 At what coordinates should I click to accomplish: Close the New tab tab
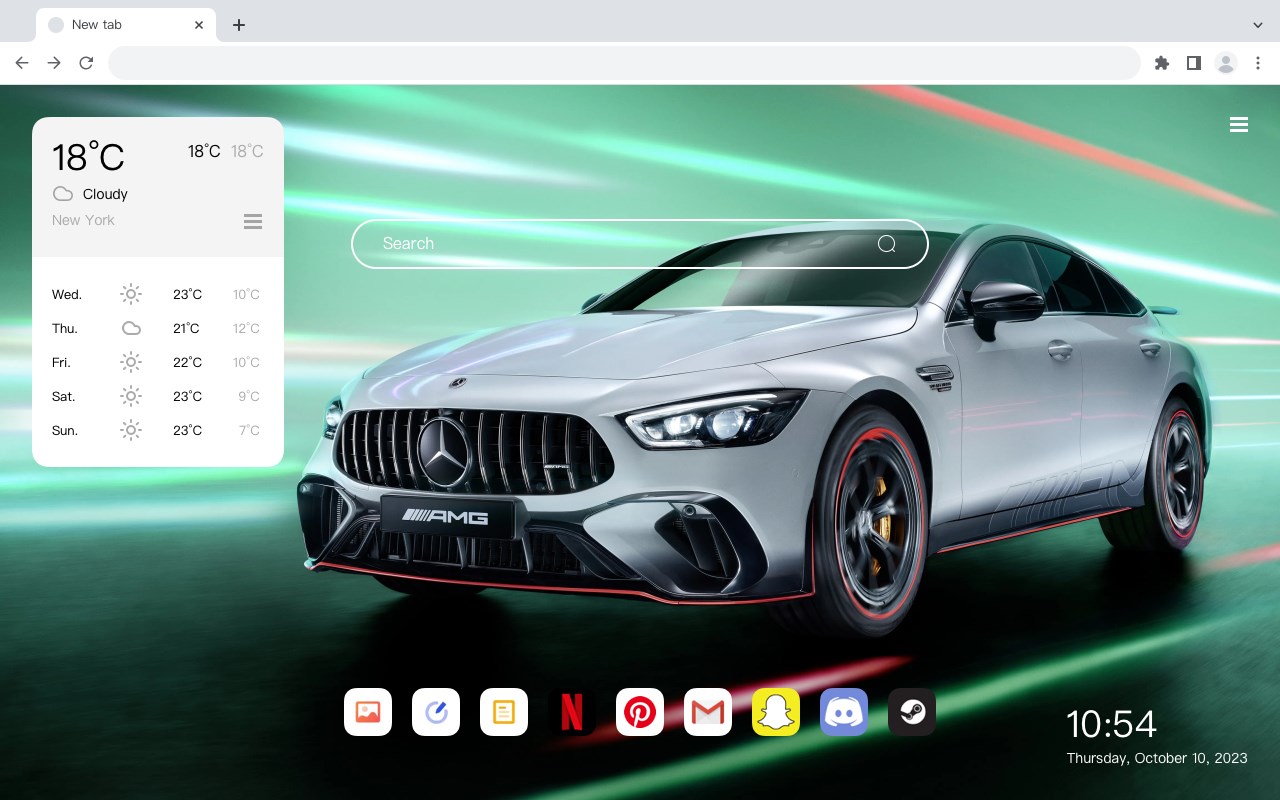(x=199, y=25)
